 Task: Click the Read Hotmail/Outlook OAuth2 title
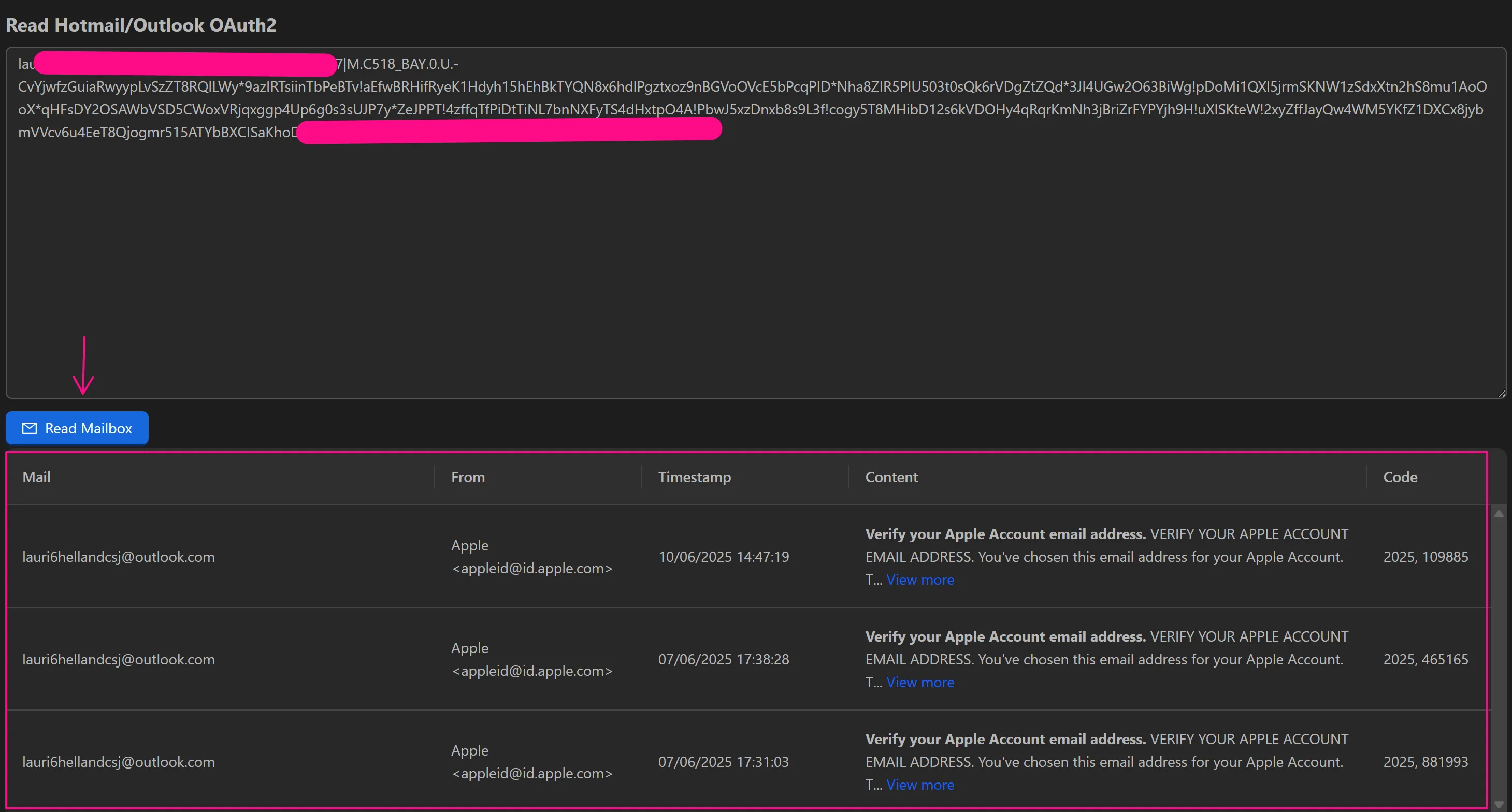coord(141,25)
